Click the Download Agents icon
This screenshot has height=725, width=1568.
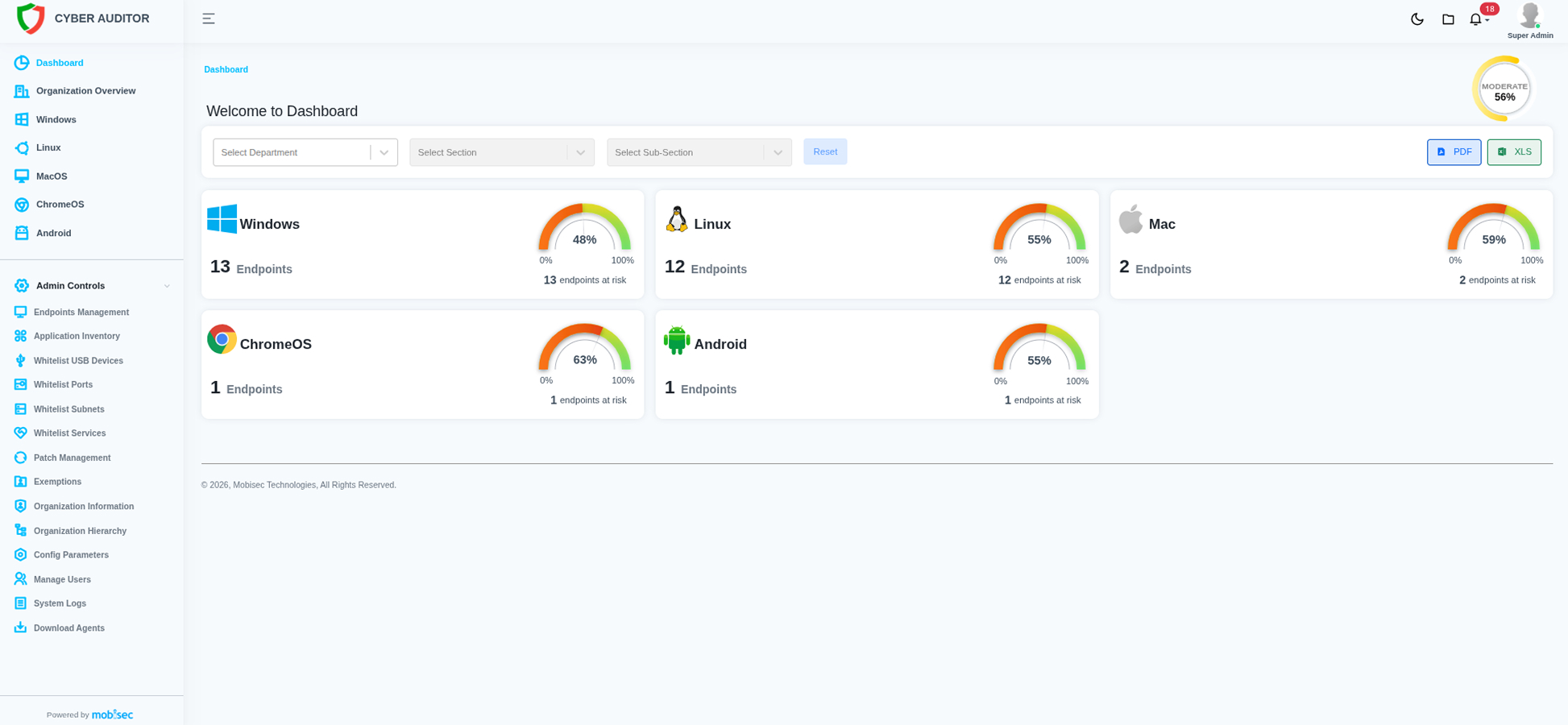pyautogui.click(x=21, y=628)
